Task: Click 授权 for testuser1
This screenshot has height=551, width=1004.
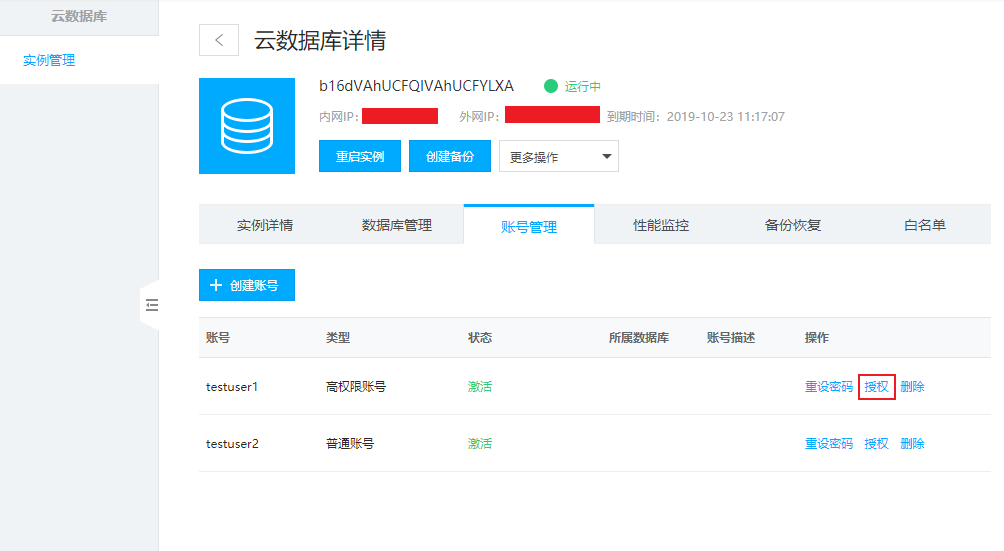Action: 876,387
